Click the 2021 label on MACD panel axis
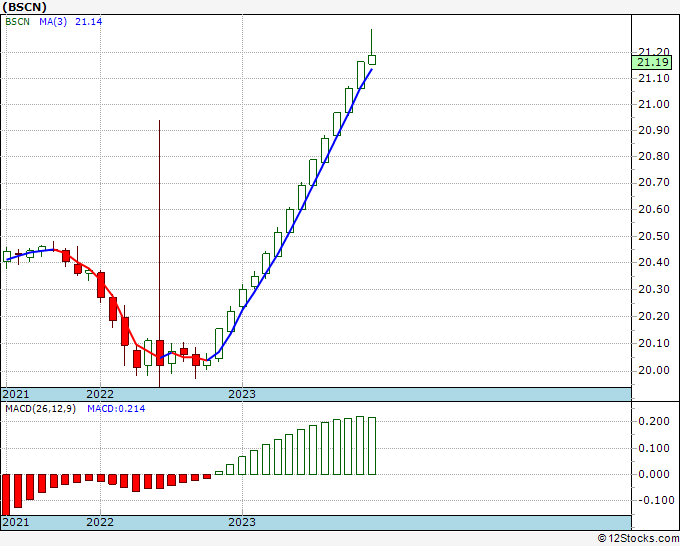 point(16,522)
